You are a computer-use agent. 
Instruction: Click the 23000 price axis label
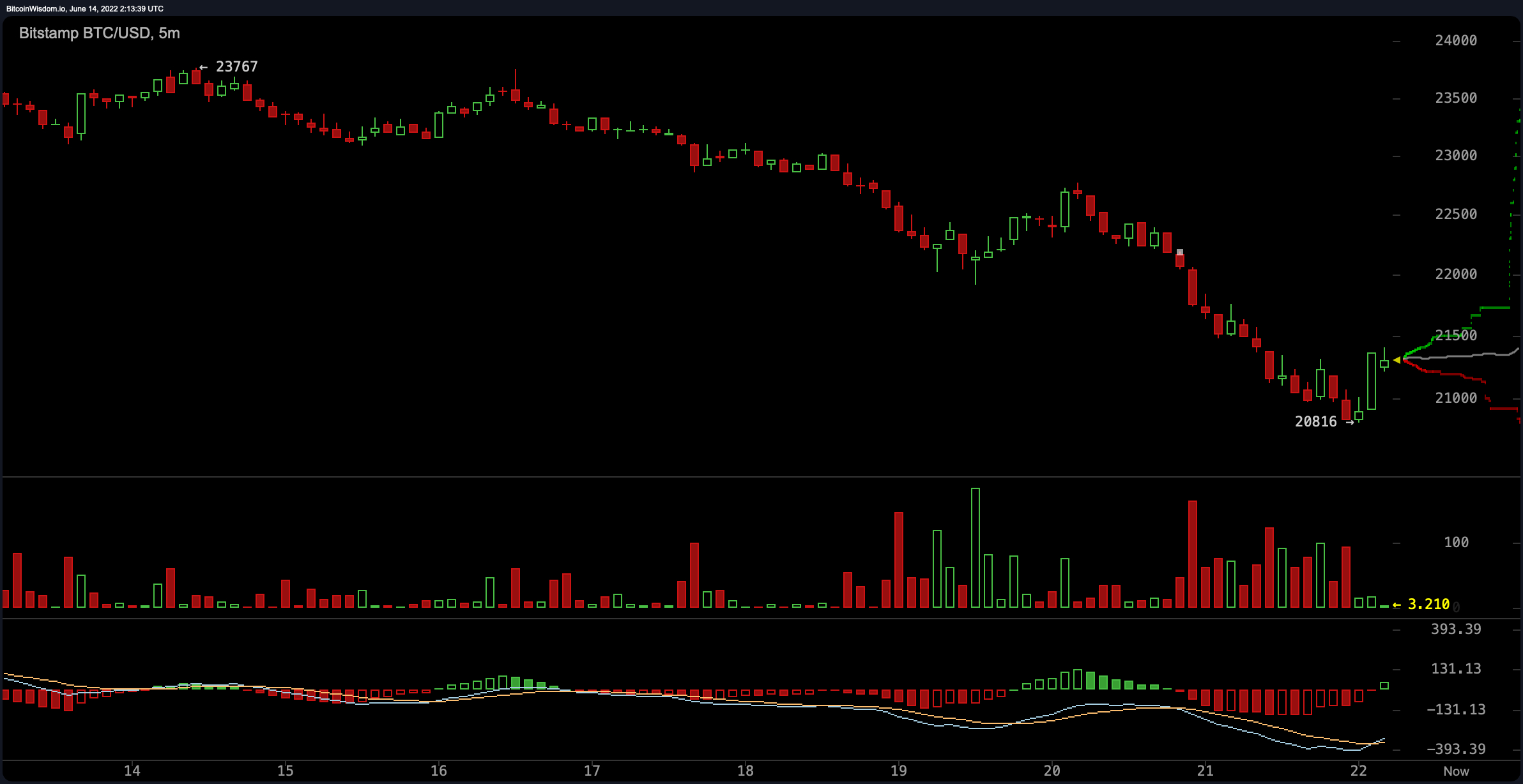pyautogui.click(x=1456, y=156)
